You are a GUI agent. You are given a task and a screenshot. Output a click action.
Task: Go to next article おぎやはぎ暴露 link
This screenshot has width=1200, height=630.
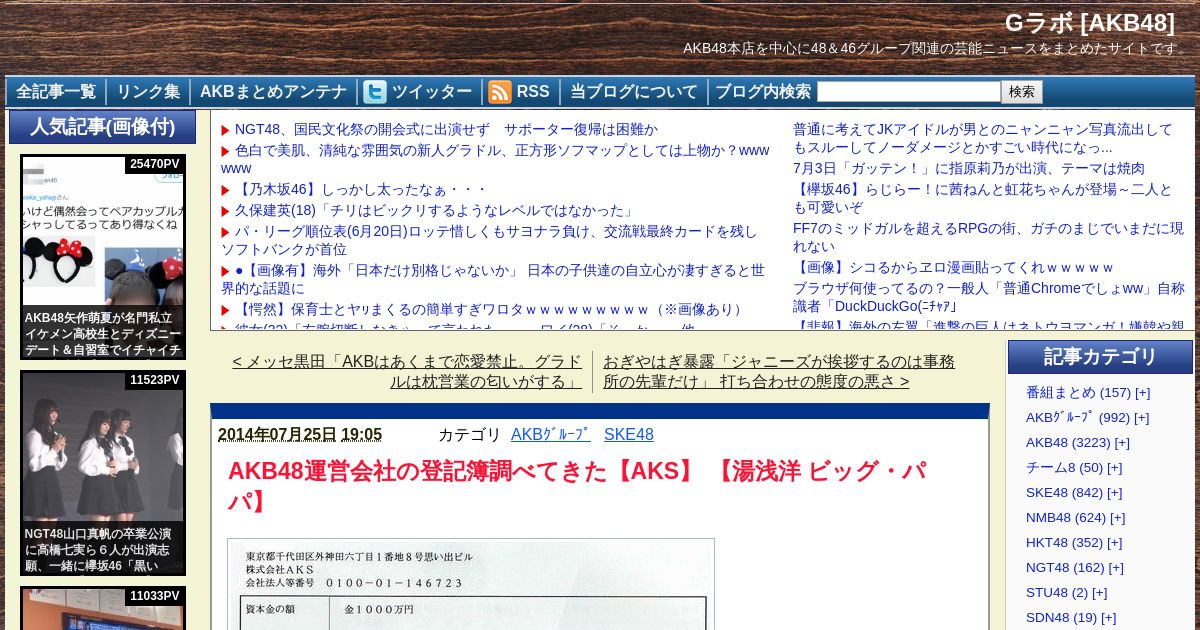[779, 371]
